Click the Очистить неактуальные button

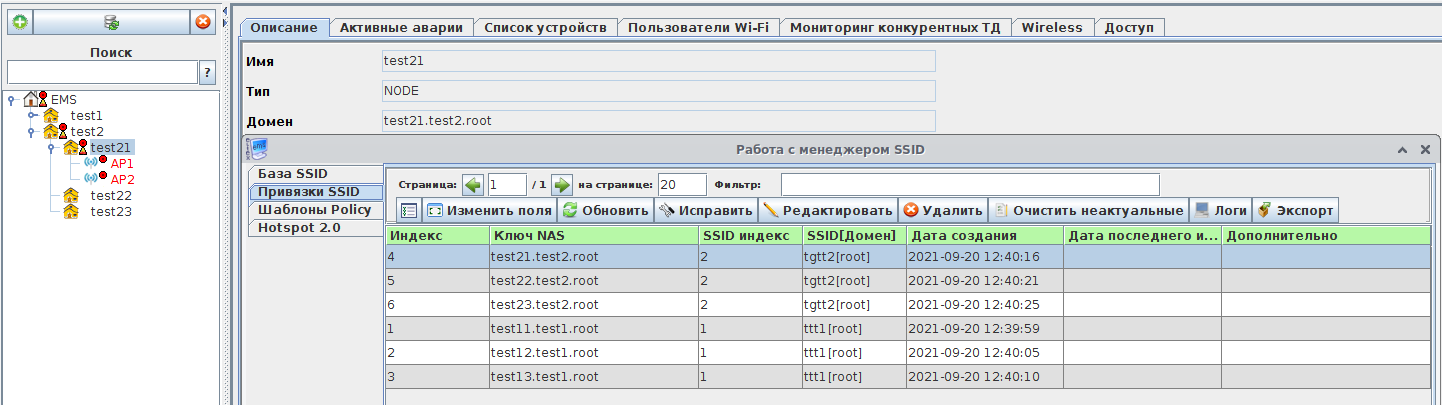click(x=1089, y=210)
